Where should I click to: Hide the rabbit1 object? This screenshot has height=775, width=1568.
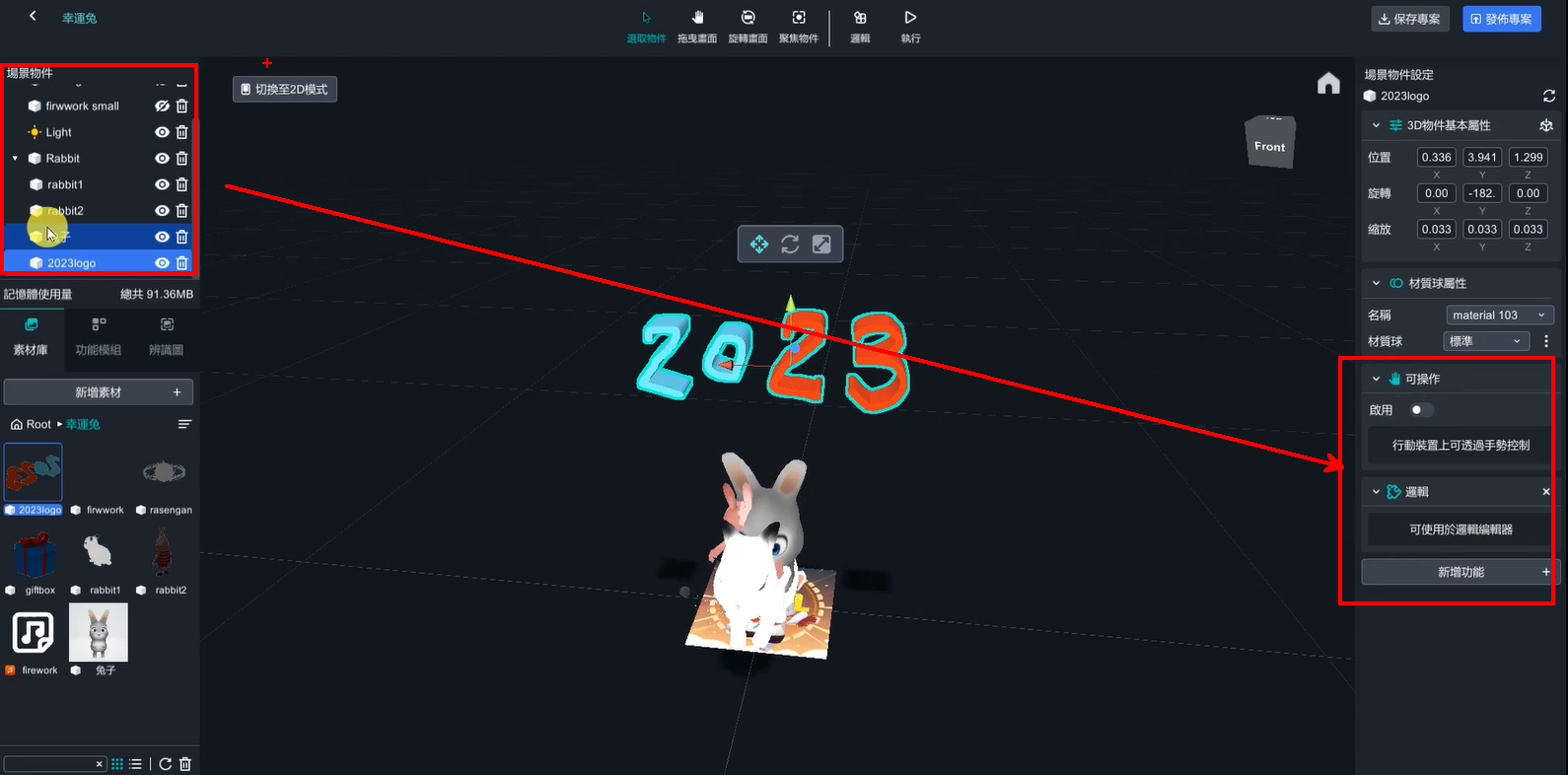[x=162, y=184]
